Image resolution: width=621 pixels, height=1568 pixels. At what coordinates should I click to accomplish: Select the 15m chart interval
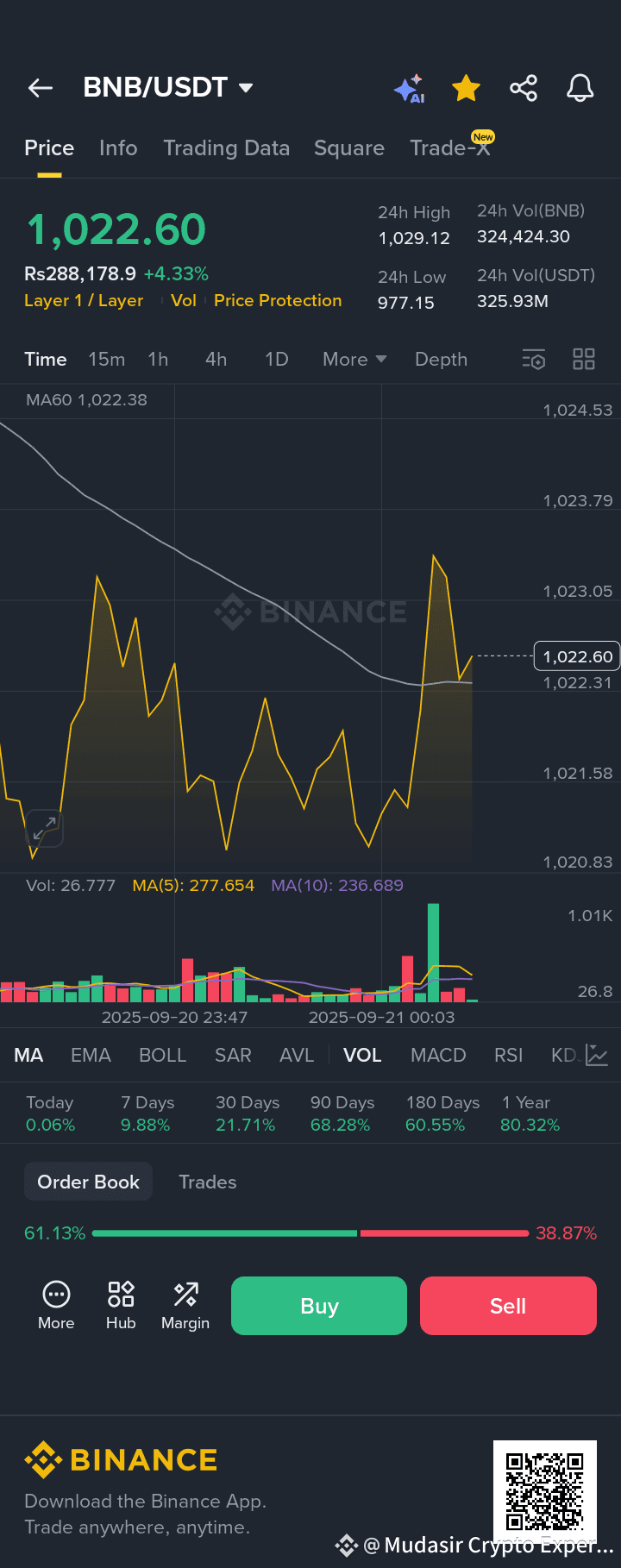tap(107, 359)
